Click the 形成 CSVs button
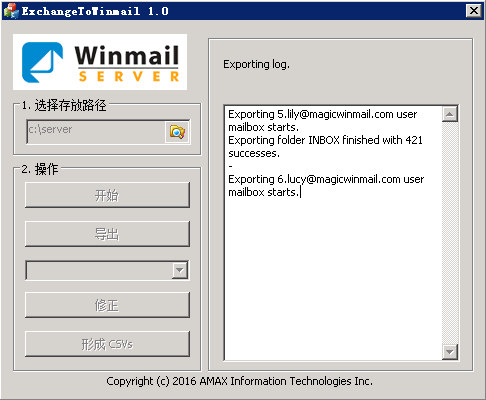The width and height of the screenshot is (486, 400). [x=107, y=344]
